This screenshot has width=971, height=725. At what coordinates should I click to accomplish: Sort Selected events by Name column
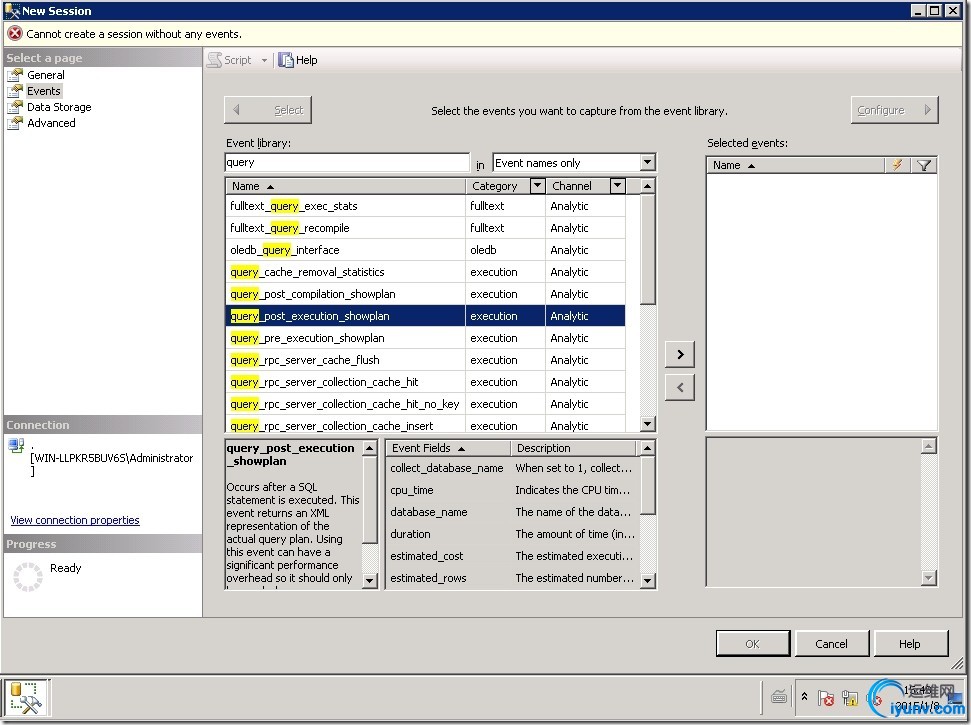(795, 165)
